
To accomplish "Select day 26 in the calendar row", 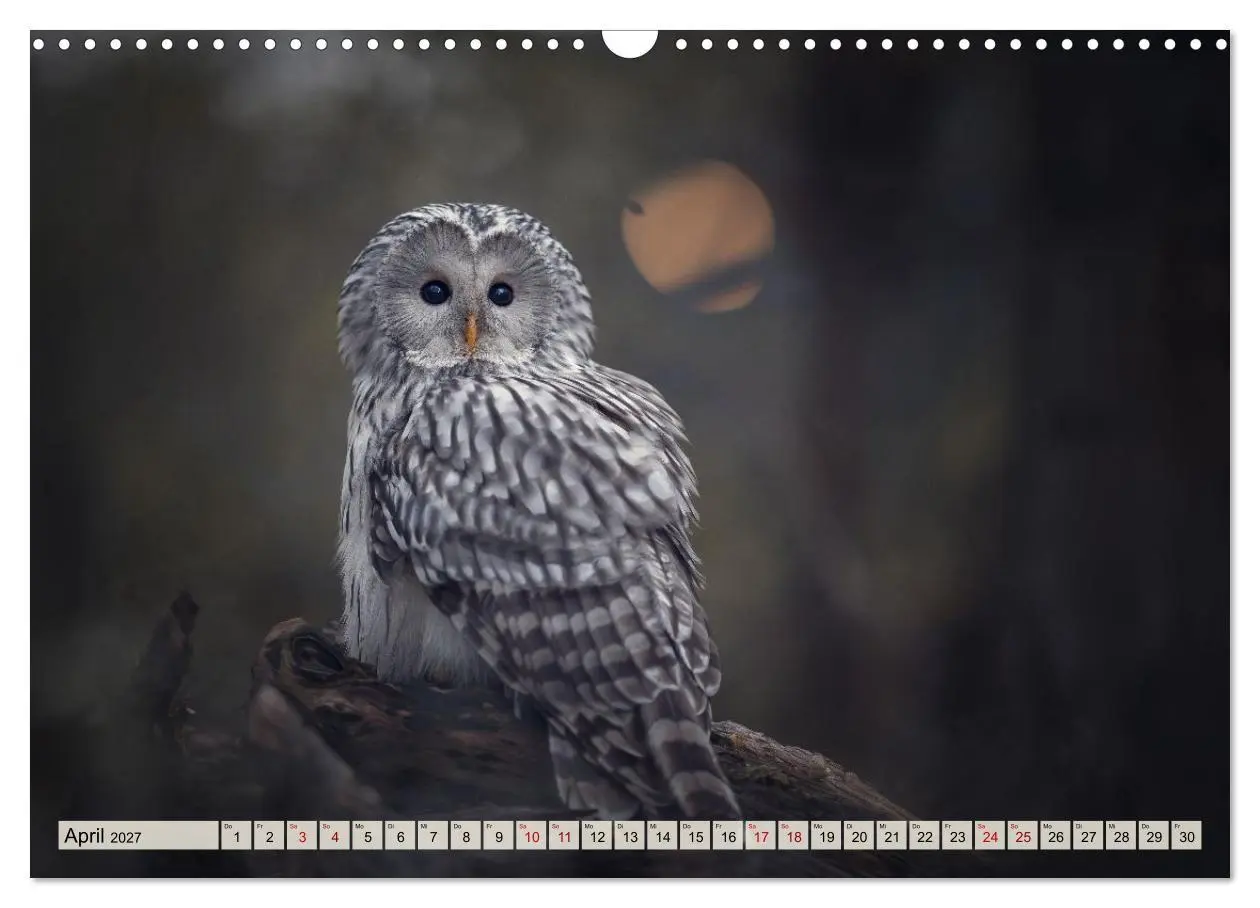I will [x=1055, y=836].
